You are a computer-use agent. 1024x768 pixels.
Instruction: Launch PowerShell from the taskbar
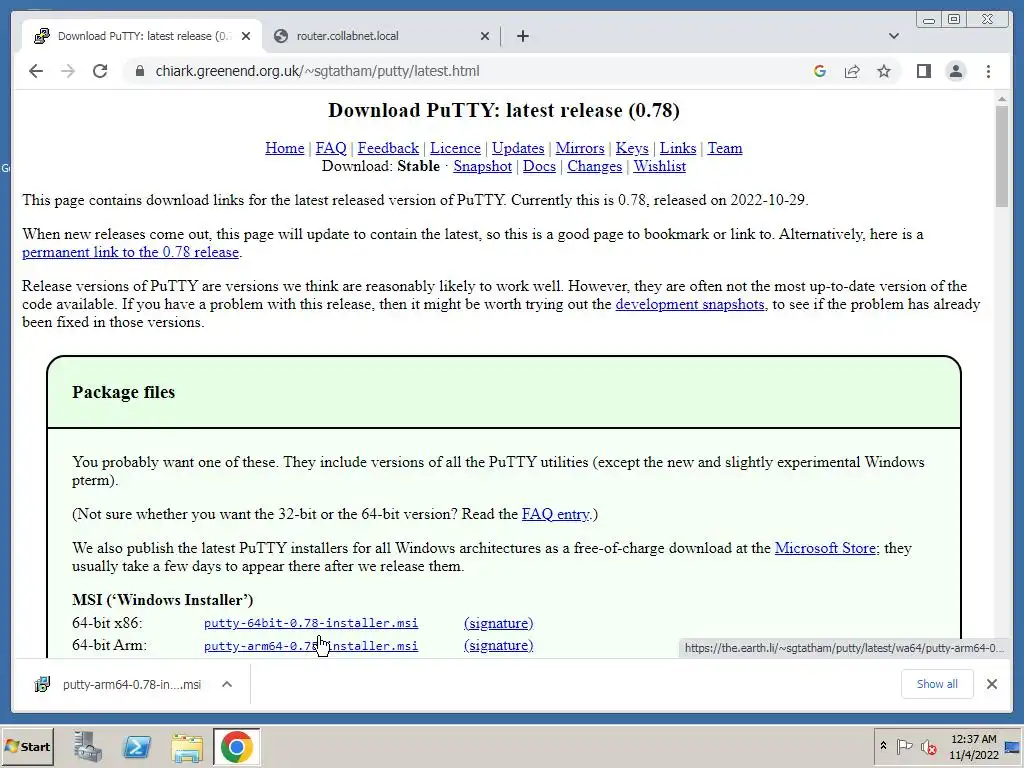point(137,746)
